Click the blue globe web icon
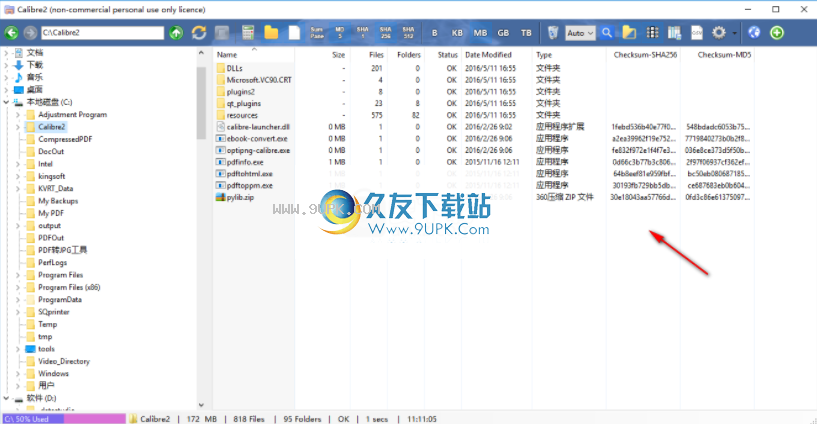 coord(754,33)
